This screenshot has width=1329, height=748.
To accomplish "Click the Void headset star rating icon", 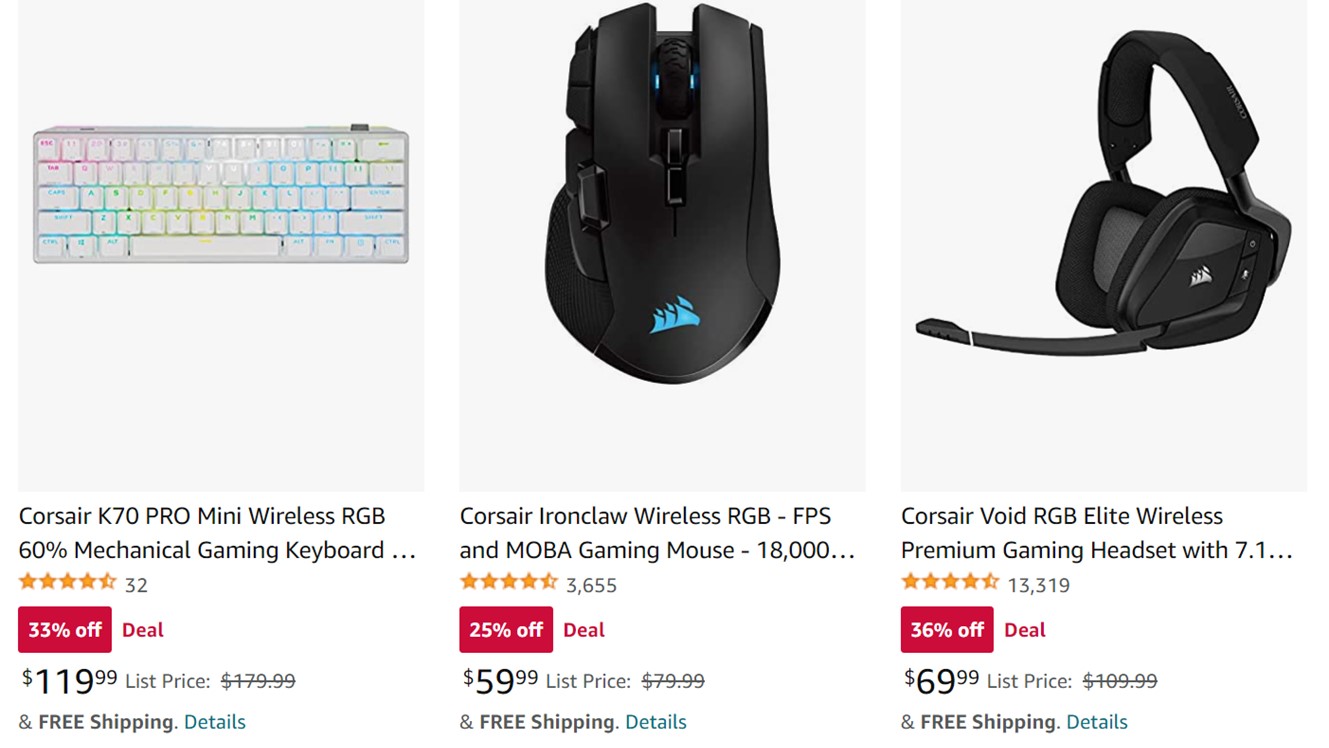I will (x=949, y=583).
